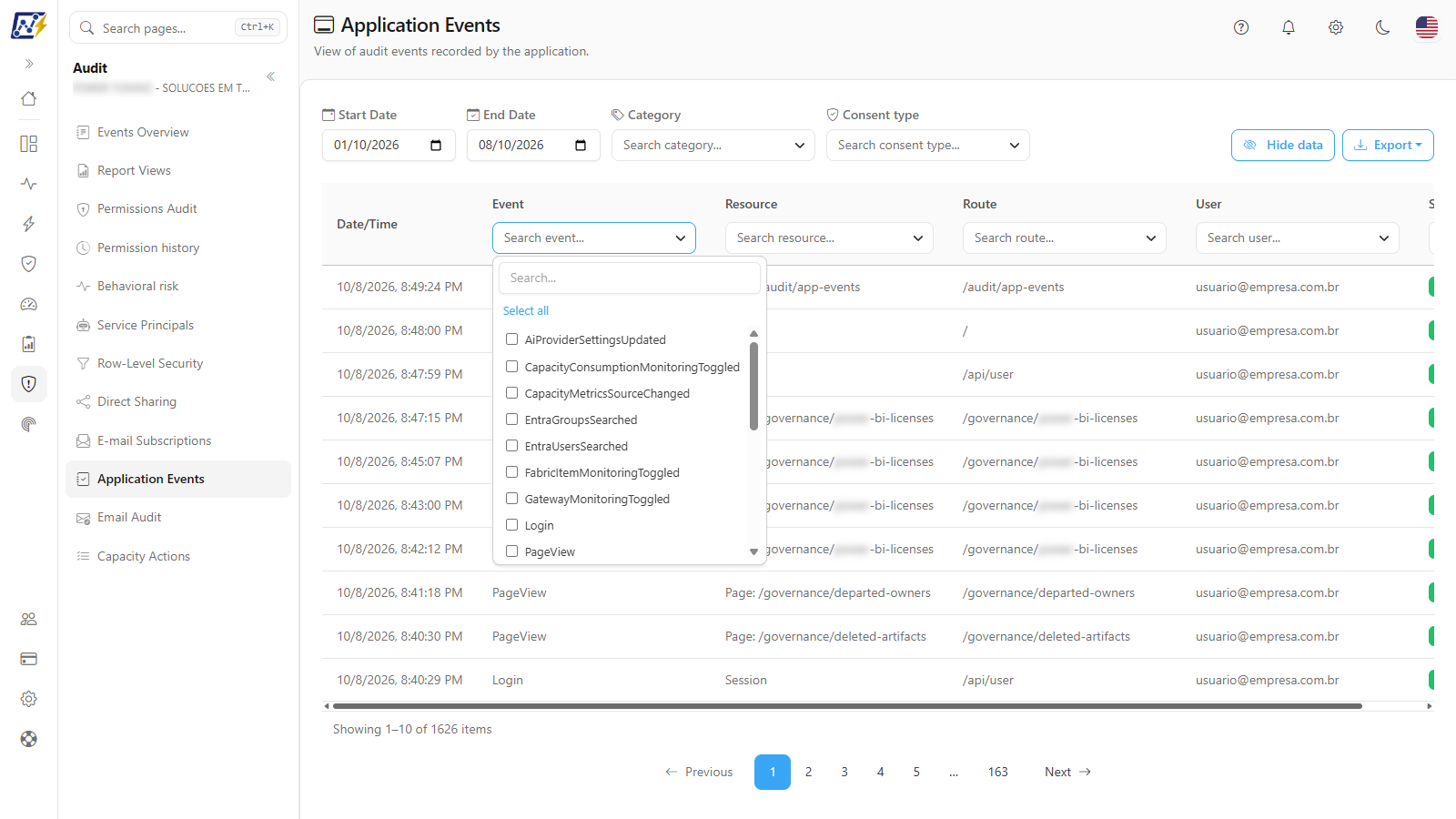Open top bar settings gear
Image resolution: width=1456 pixels, height=819 pixels.
click(1336, 27)
